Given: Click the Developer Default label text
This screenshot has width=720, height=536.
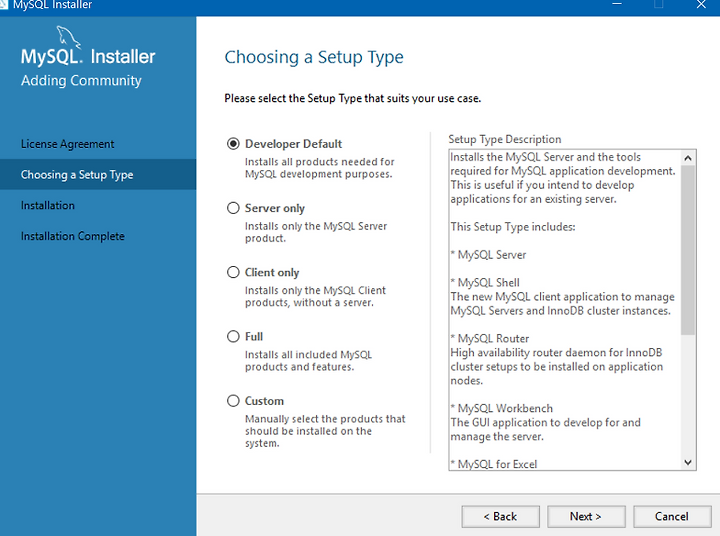Looking at the screenshot, I should click(x=293, y=144).
